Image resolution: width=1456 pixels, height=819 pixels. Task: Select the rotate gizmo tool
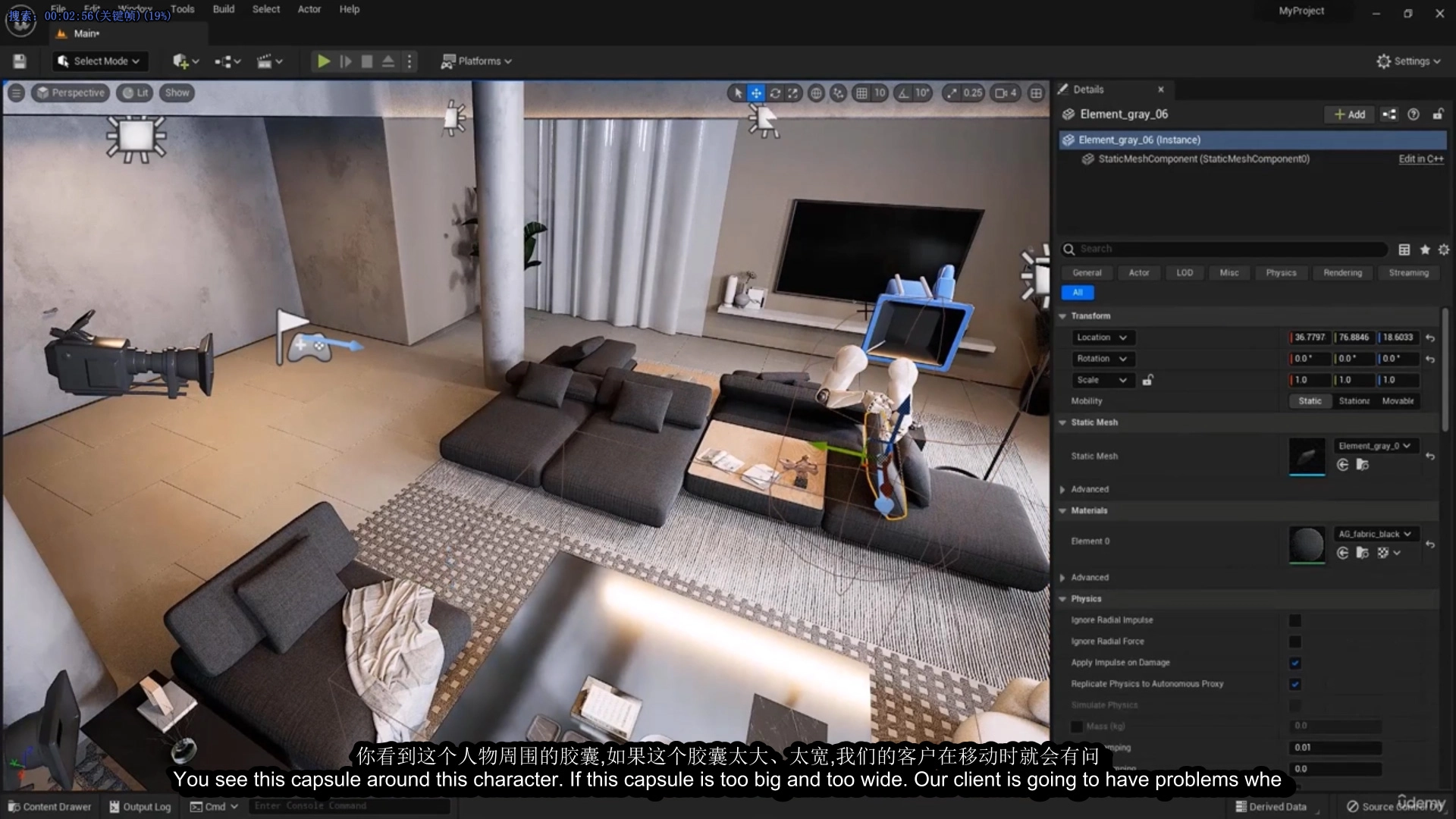coord(775,93)
